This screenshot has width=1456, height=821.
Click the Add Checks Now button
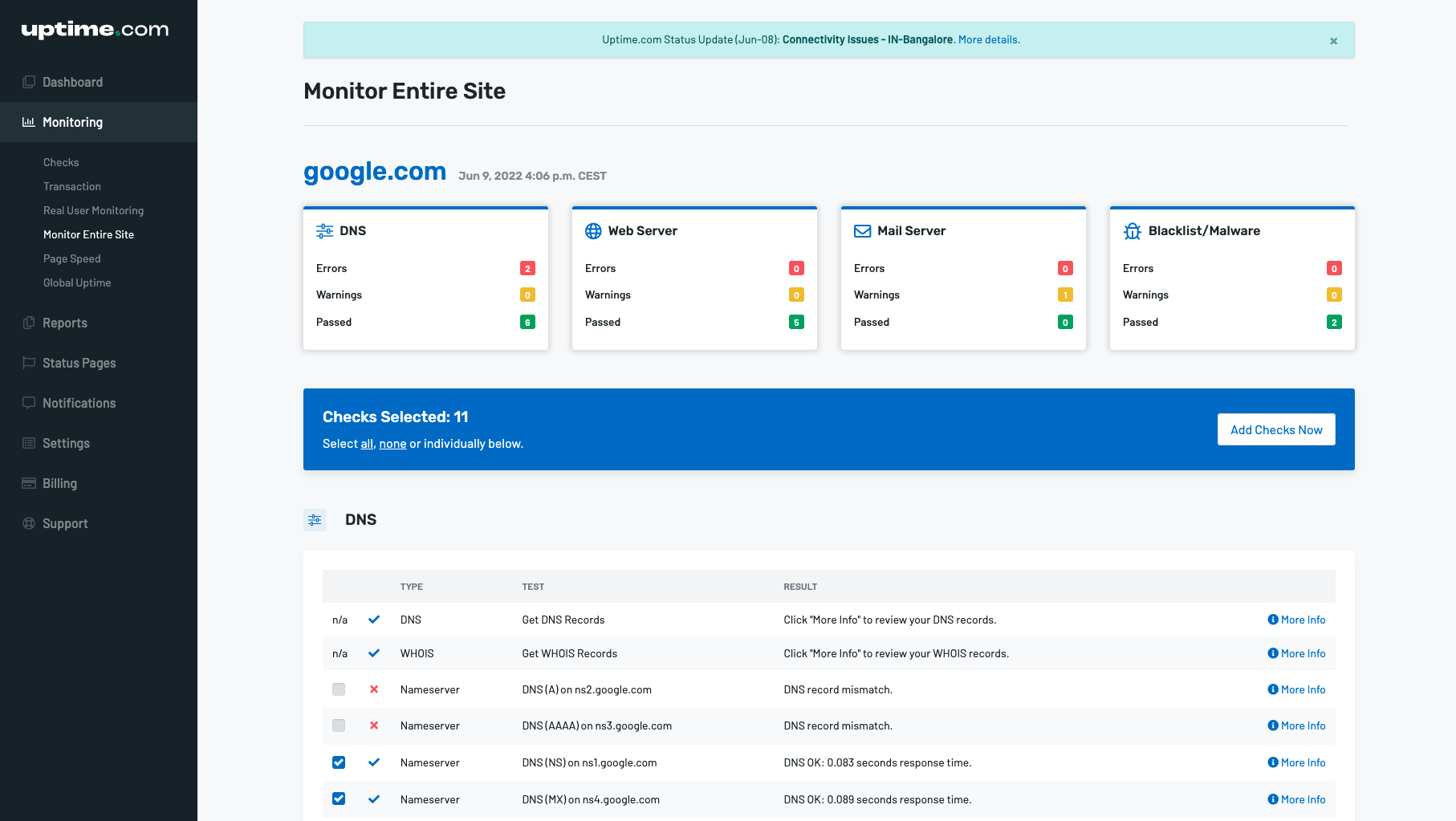1276,429
